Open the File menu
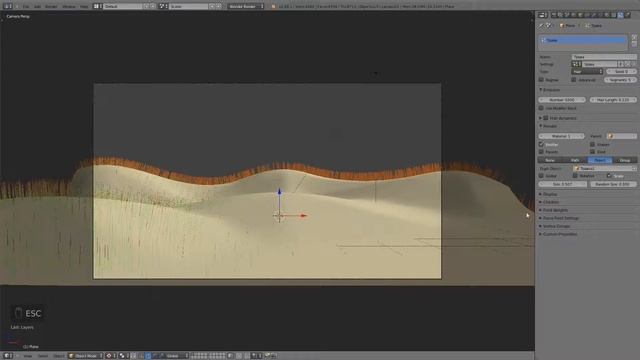Screen dimensions: 640x360 [x=26, y=6]
